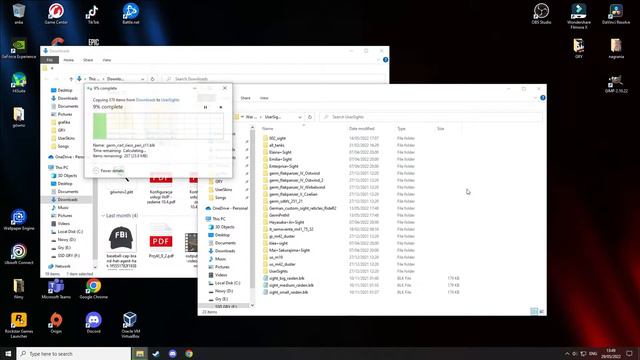Viewport: 640px width, 360px height.
Task: Go up one level in Downloads window
Action: click(71, 79)
